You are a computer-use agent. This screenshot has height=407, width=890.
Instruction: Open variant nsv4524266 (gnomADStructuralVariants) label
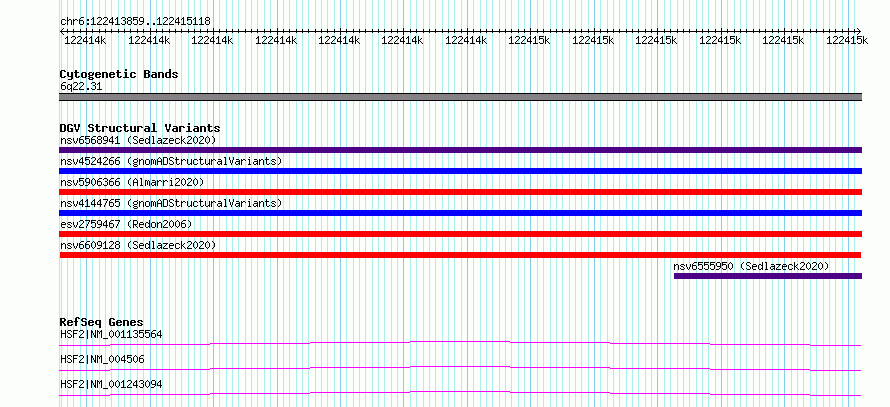click(x=171, y=161)
